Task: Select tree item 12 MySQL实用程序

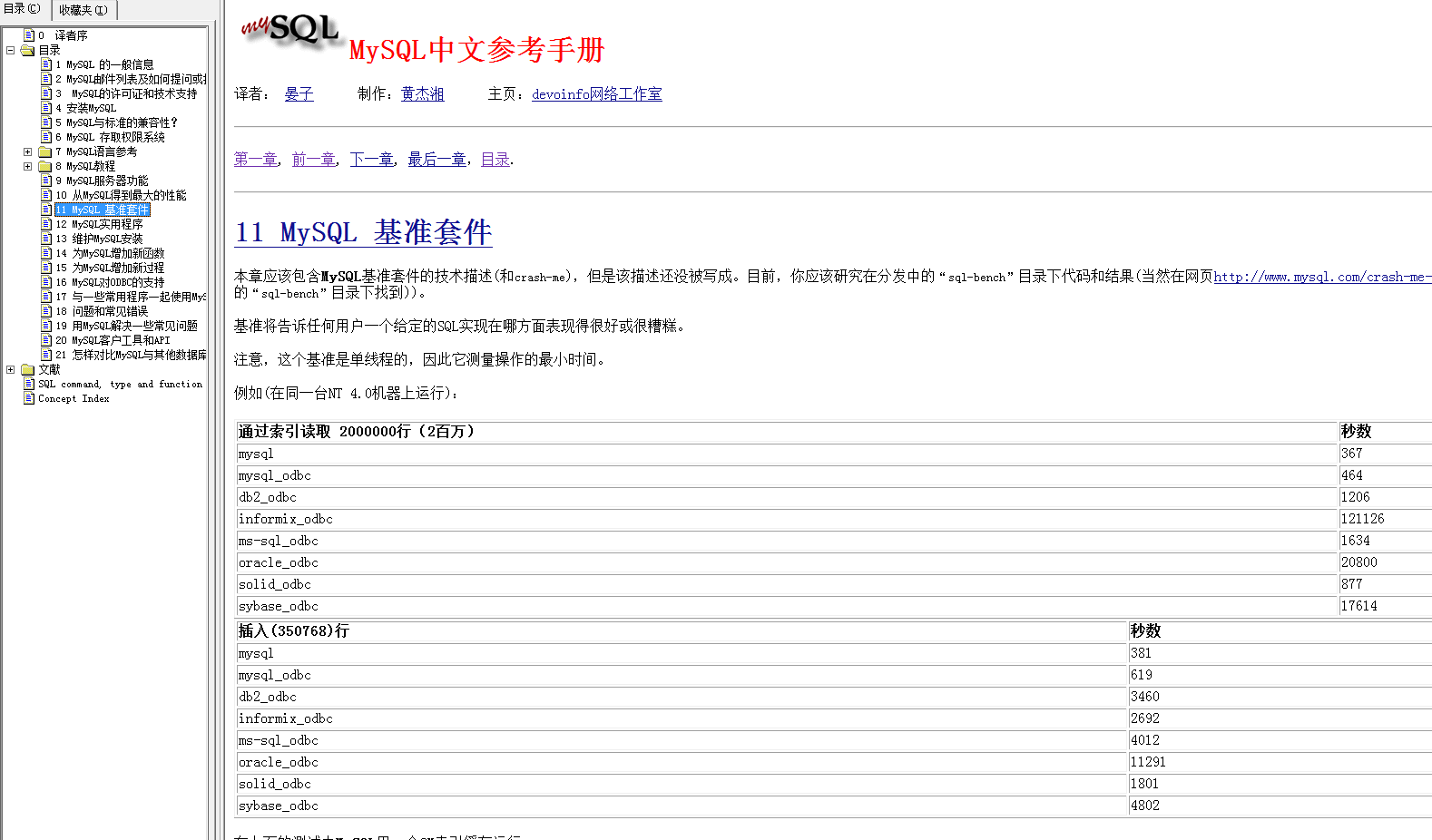Action: (x=99, y=224)
